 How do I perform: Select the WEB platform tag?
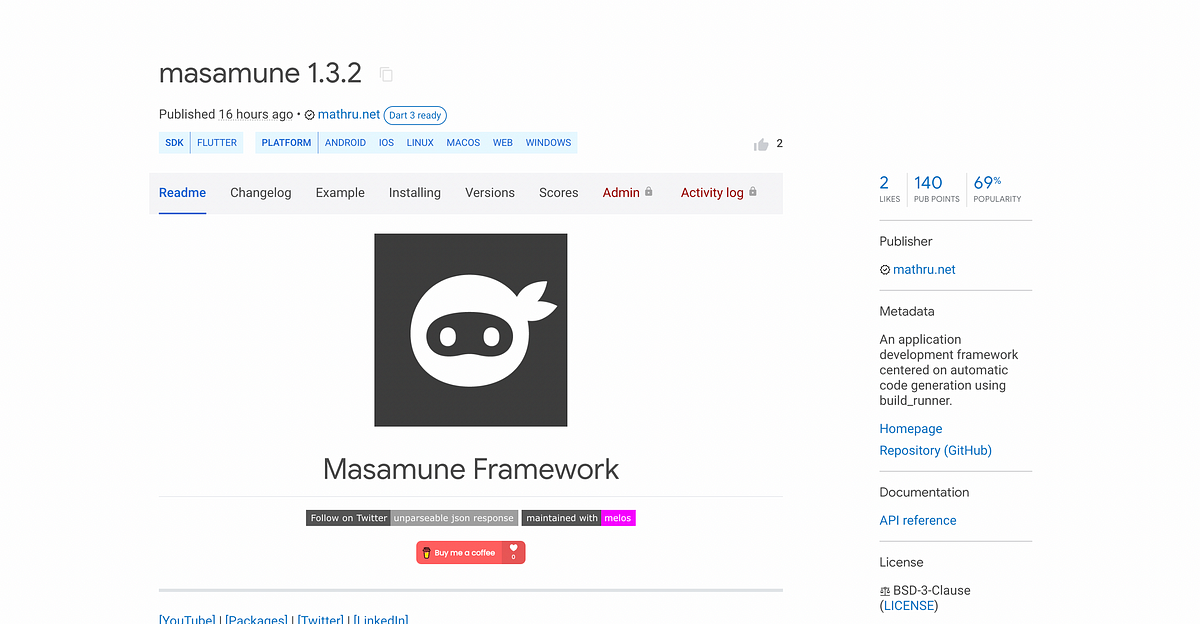(x=503, y=143)
